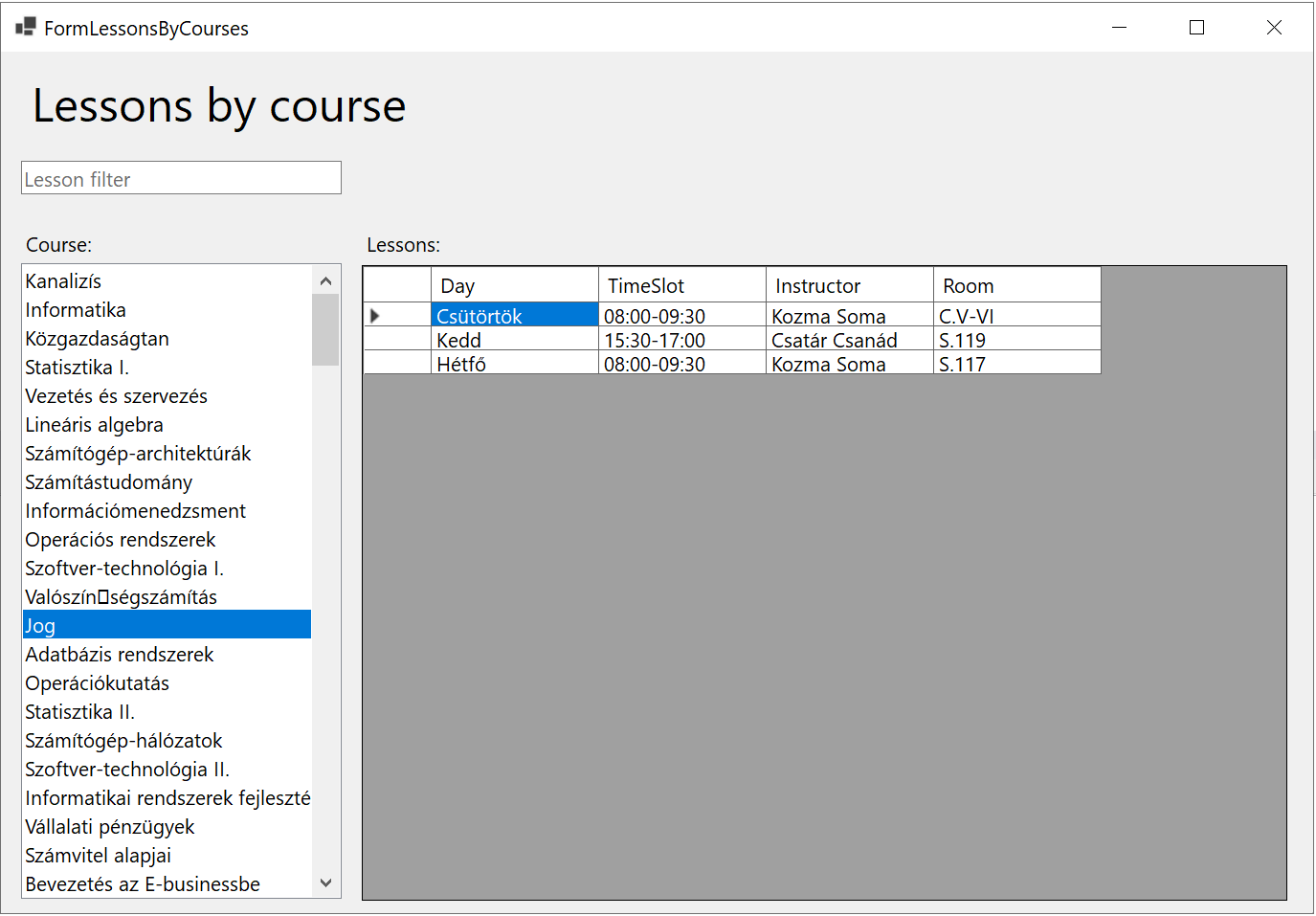Select the highlighted Jog course
This screenshot has height=916, width=1316.
click(x=167, y=625)
